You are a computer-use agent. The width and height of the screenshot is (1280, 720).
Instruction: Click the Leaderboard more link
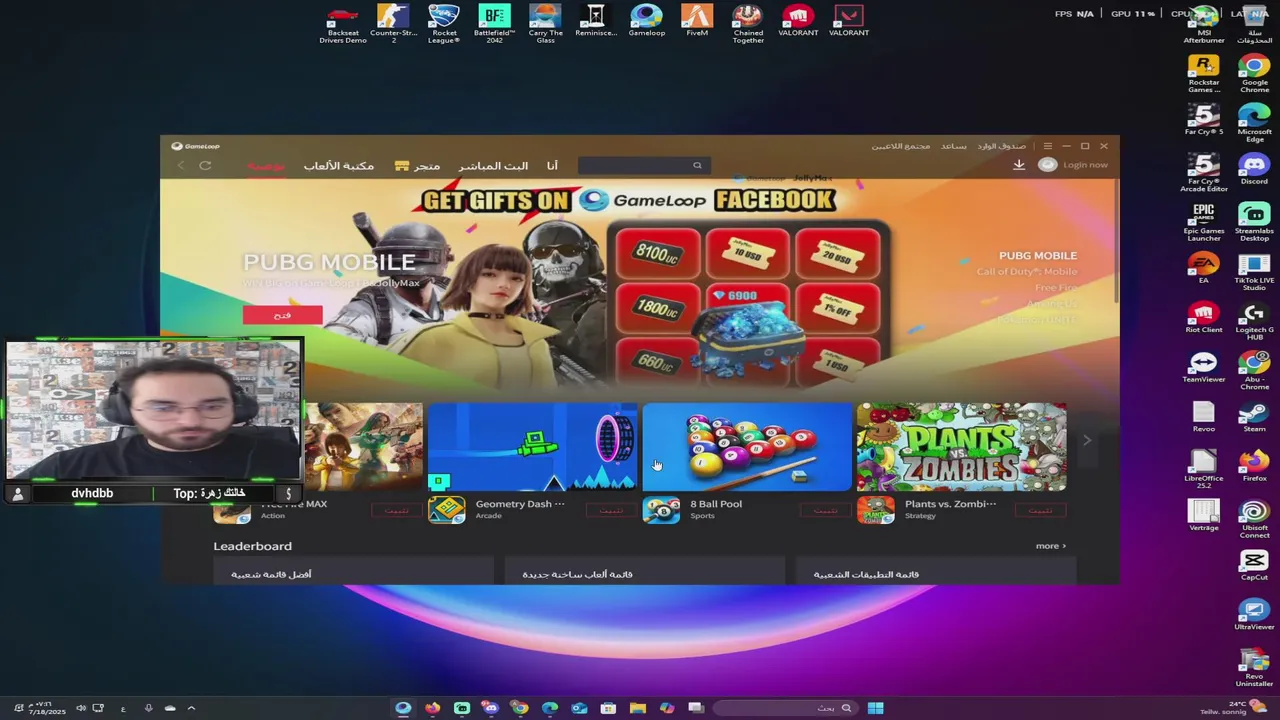(1050, 546)
